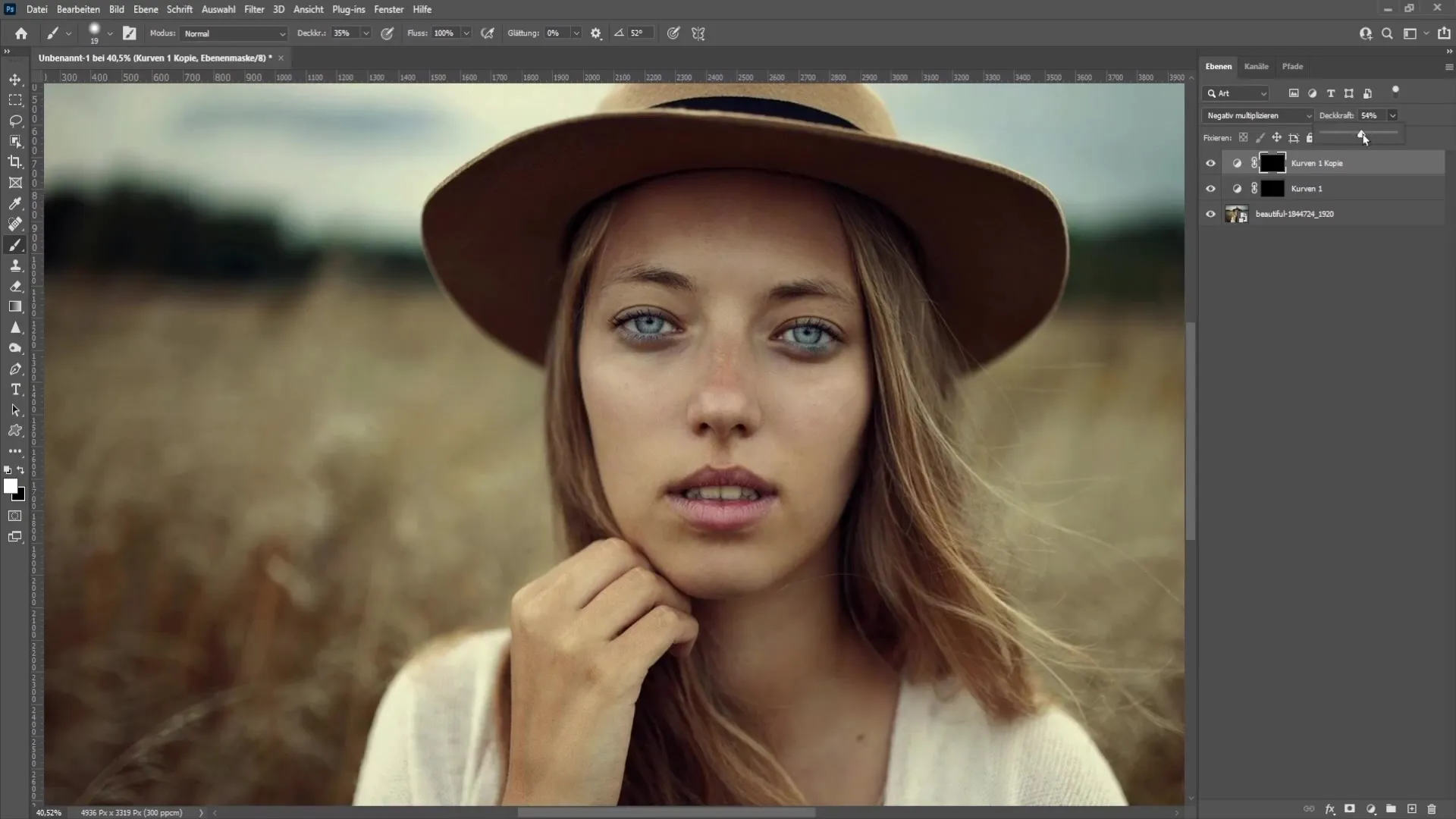
Task: Create new group folder icon
Action: point(1391,809)
